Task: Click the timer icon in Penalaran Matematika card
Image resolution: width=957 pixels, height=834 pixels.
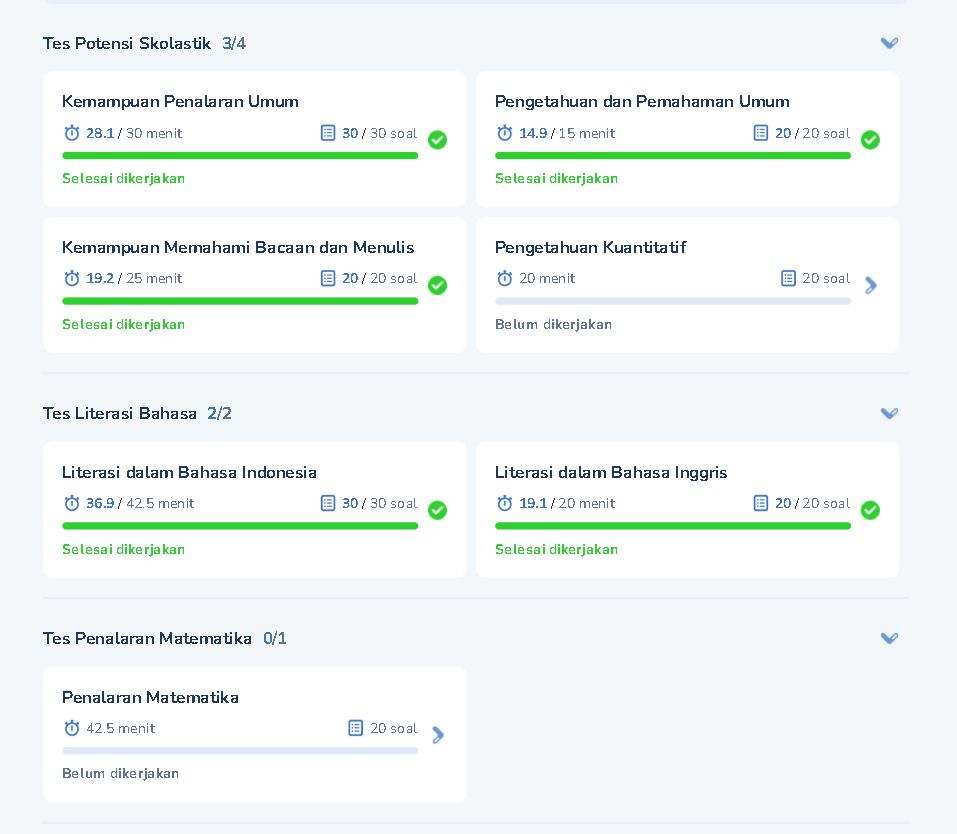Action: coord(72,728)
